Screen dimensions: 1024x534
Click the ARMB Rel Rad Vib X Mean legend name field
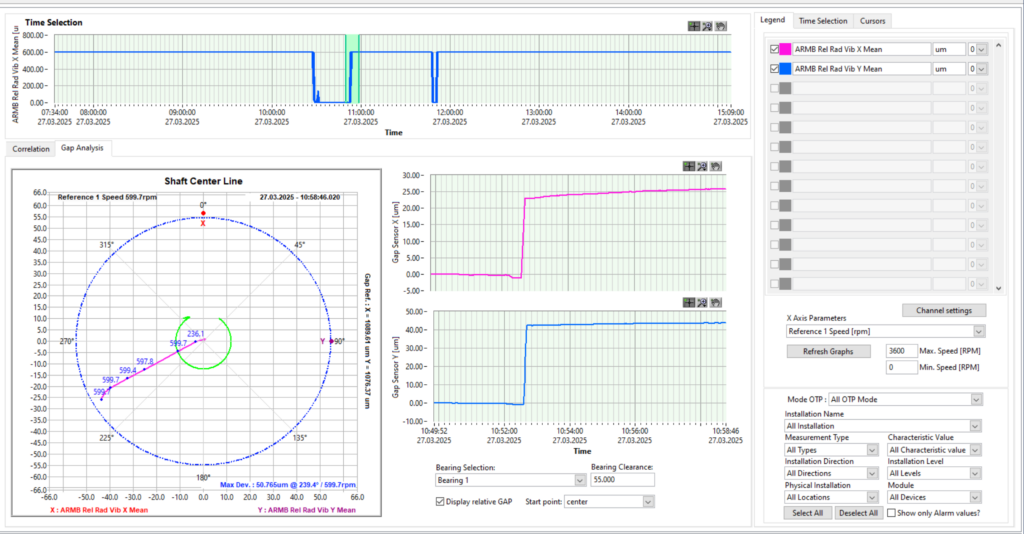[861, 49]
